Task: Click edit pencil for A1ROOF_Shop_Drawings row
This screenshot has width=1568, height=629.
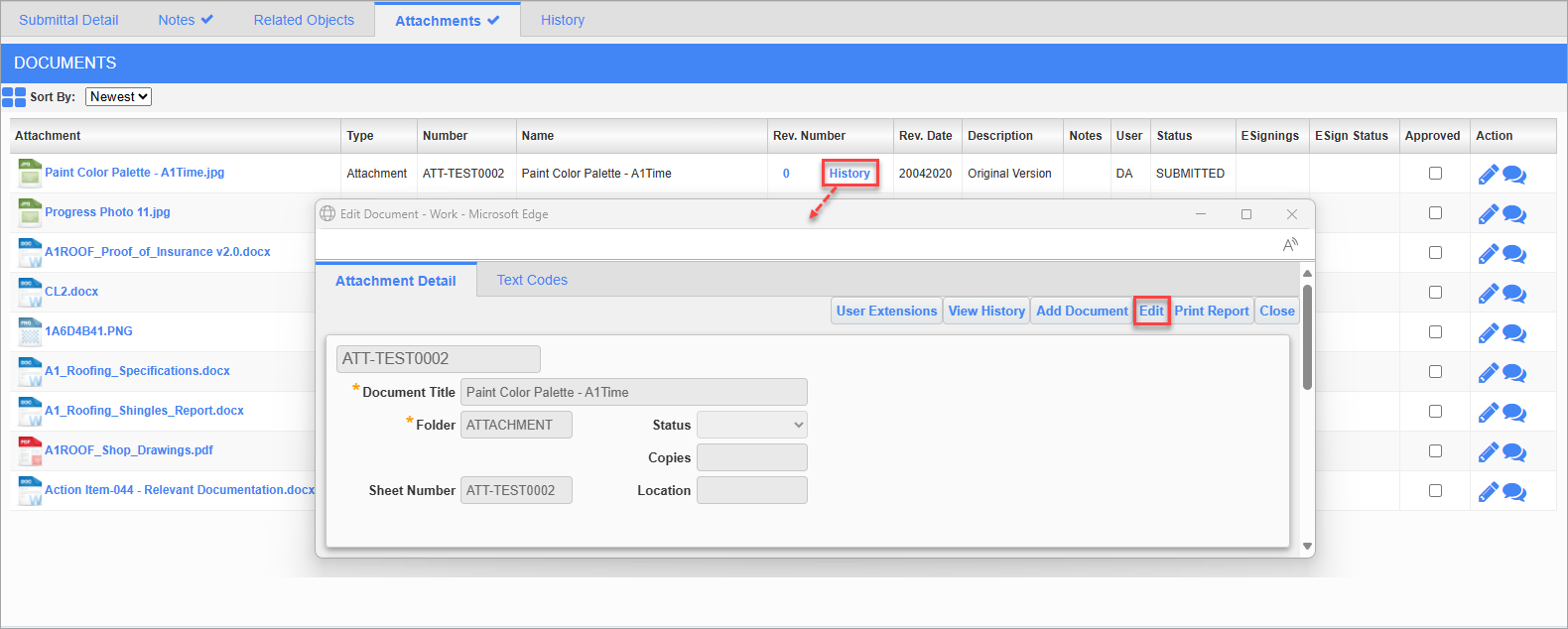Action: (1488, 452)
